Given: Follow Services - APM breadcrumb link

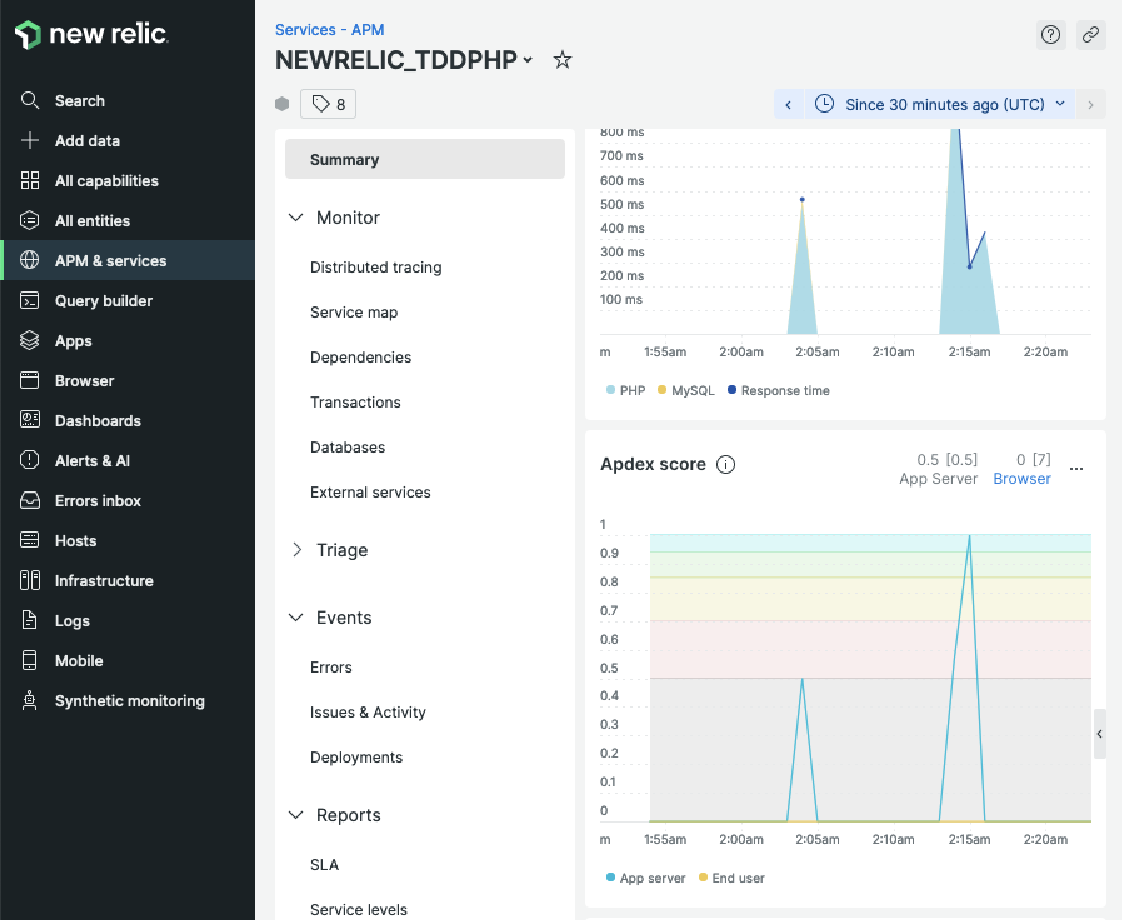Looking at the screenshot, I should 330,30.
